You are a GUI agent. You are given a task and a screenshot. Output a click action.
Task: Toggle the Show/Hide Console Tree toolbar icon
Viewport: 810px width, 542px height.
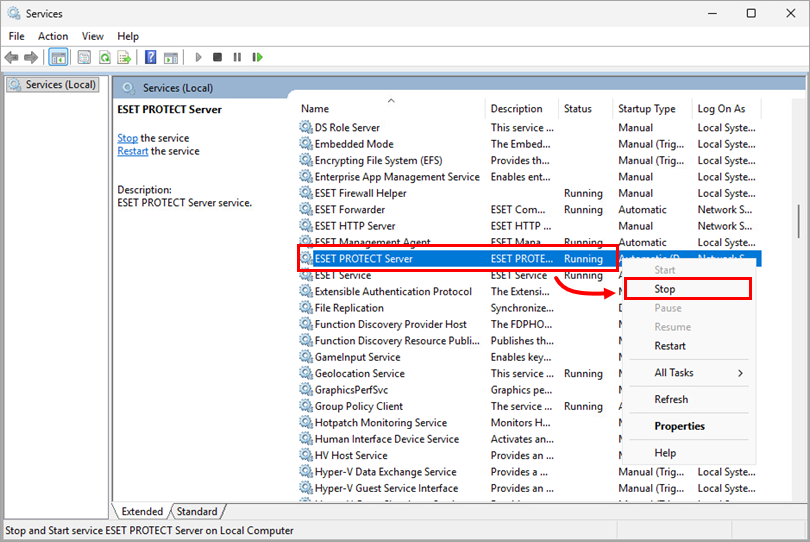(59, 58)
